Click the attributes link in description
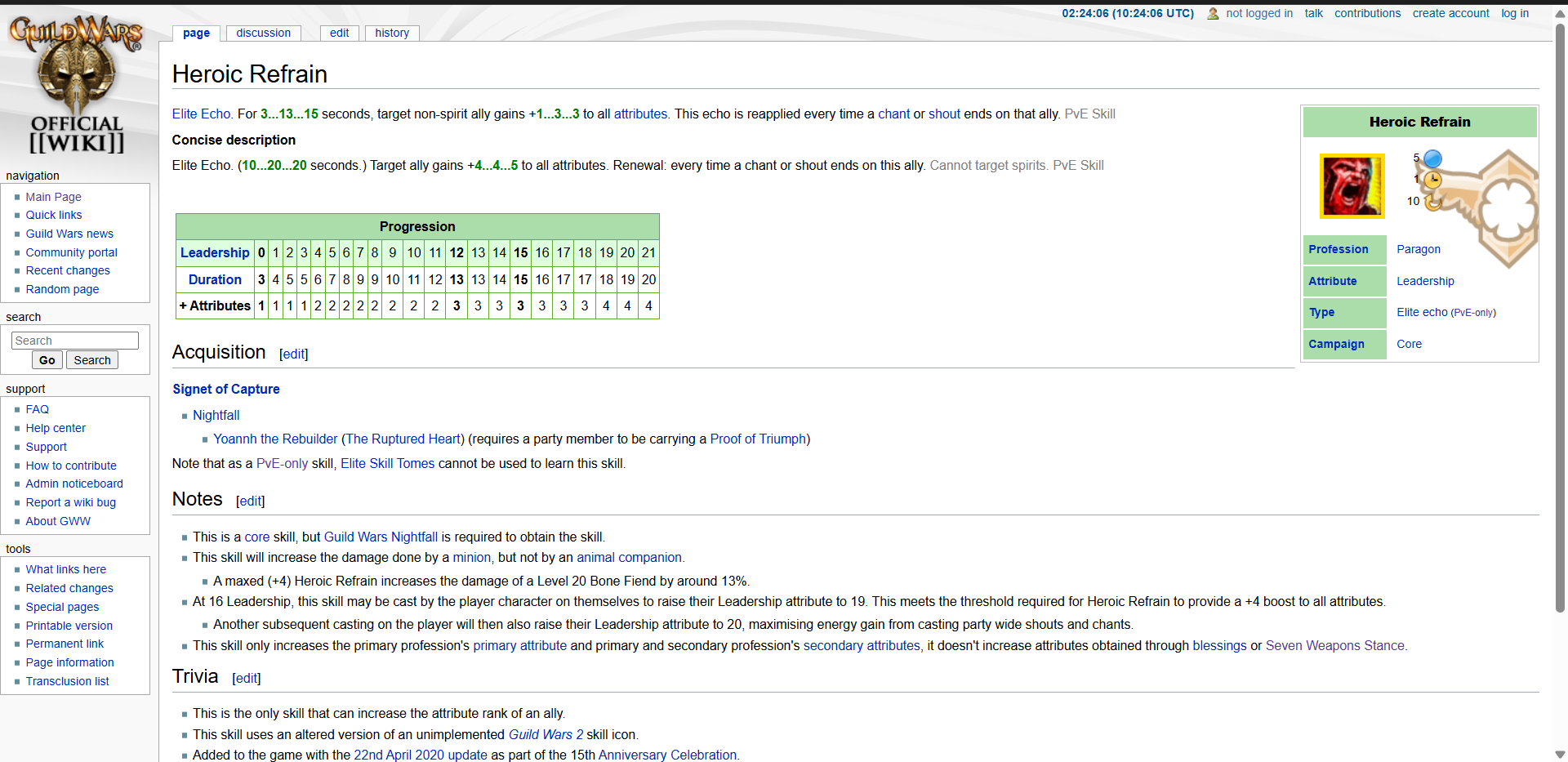 640,114
